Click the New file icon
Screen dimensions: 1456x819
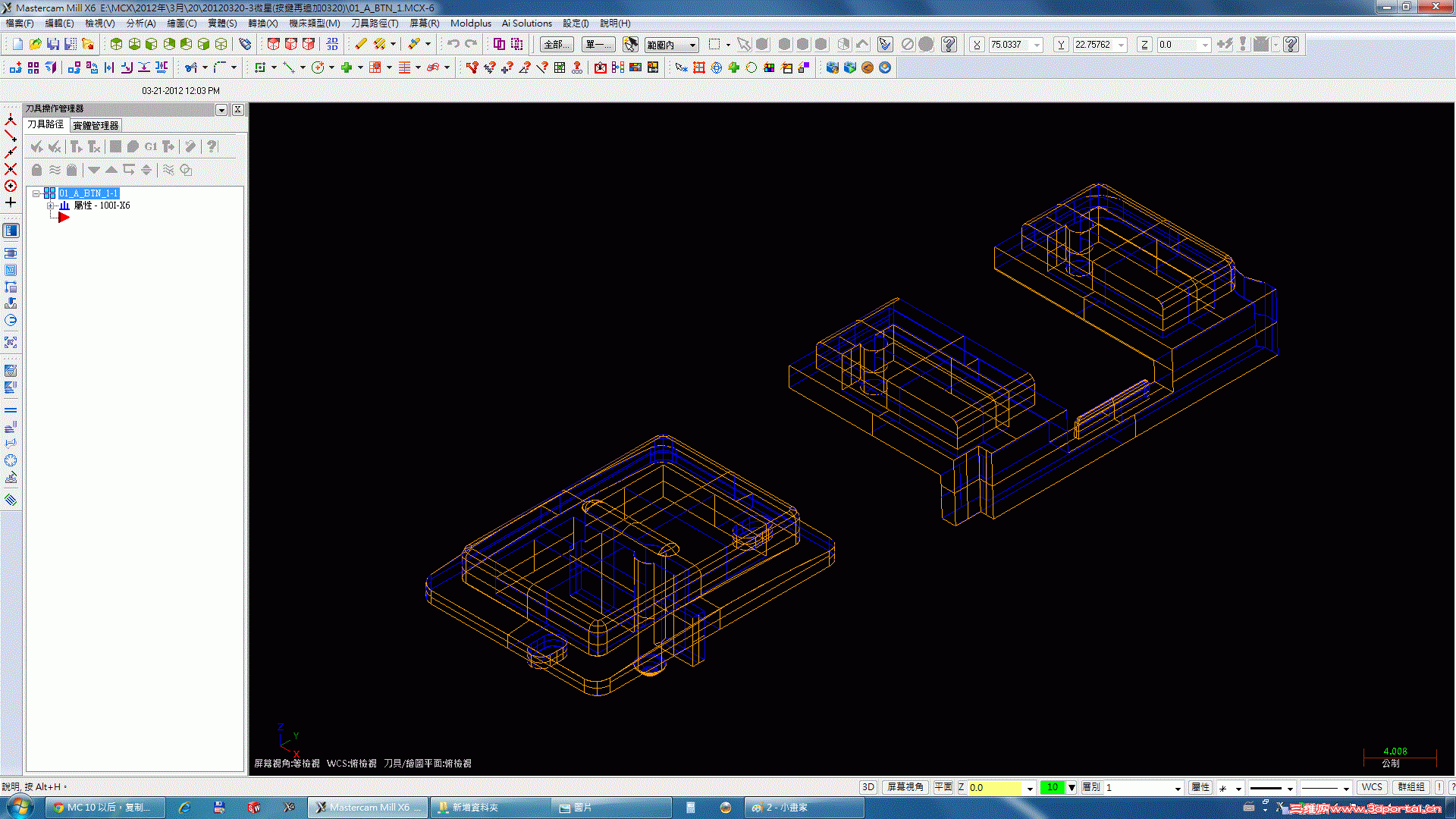click(x=17, y=45)
